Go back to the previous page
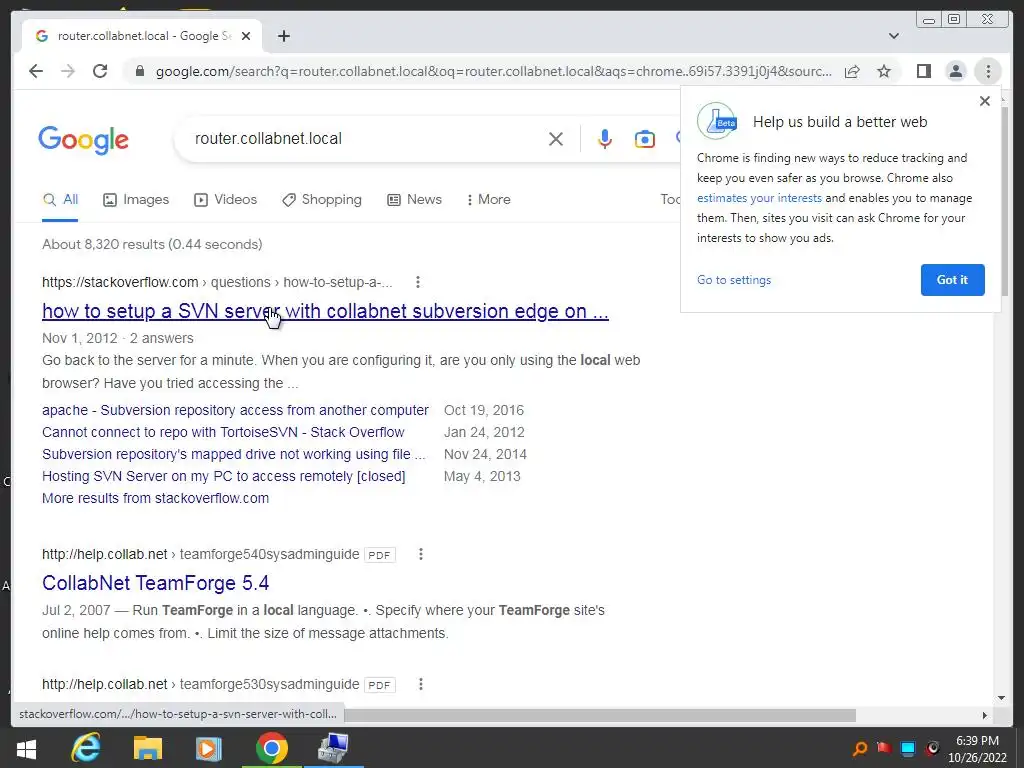This screenshot has width=1024, height=768. [36, 71]
